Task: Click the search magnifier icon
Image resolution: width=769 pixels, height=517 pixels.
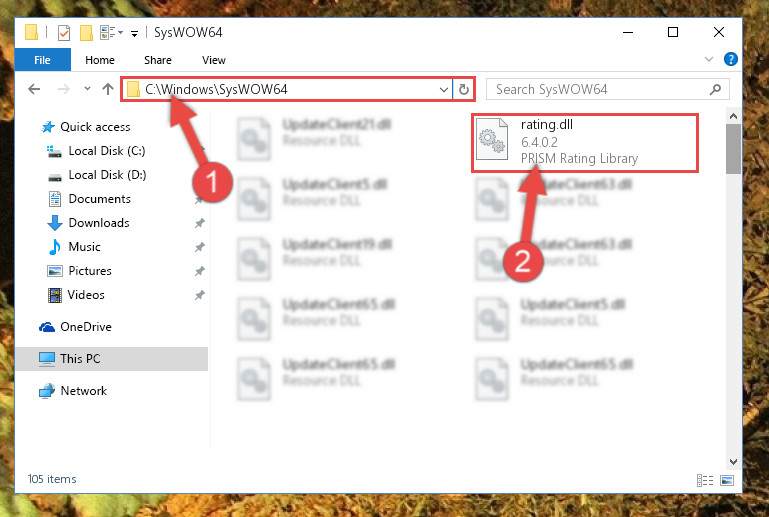Action: [x=716, y=89]
